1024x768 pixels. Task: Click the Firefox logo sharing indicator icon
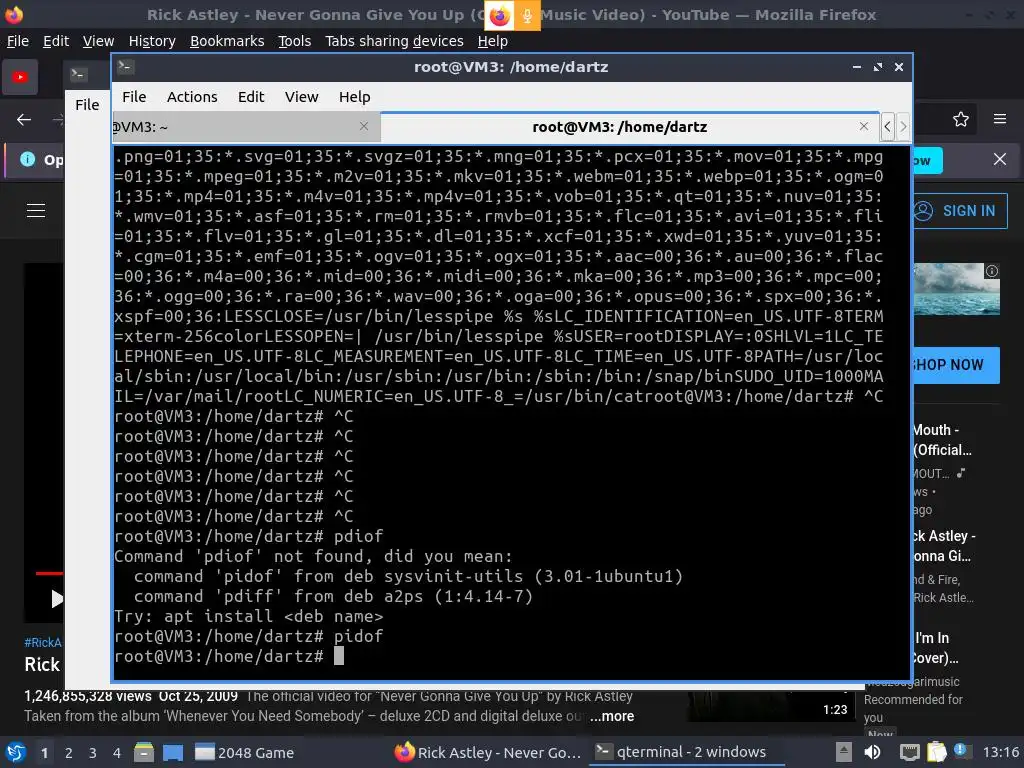coord(500,16)
